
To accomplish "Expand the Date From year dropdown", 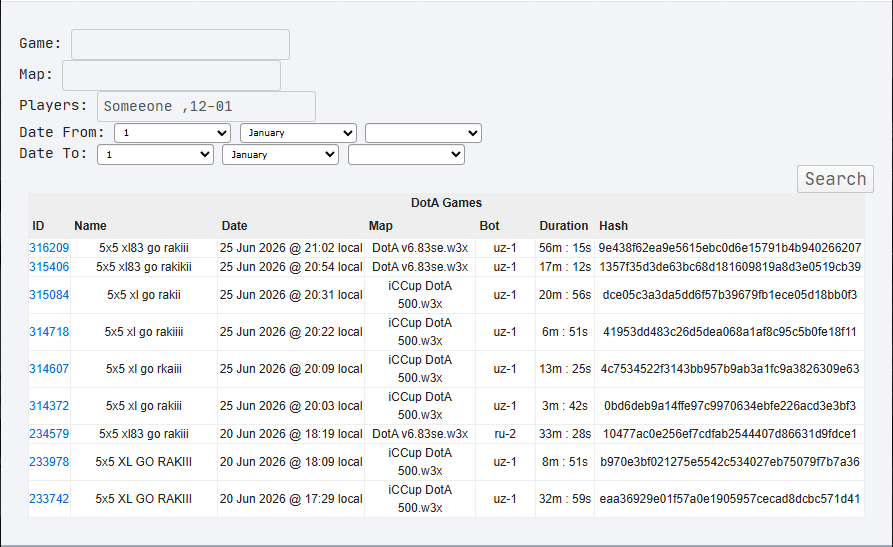I will pos(423,133).
